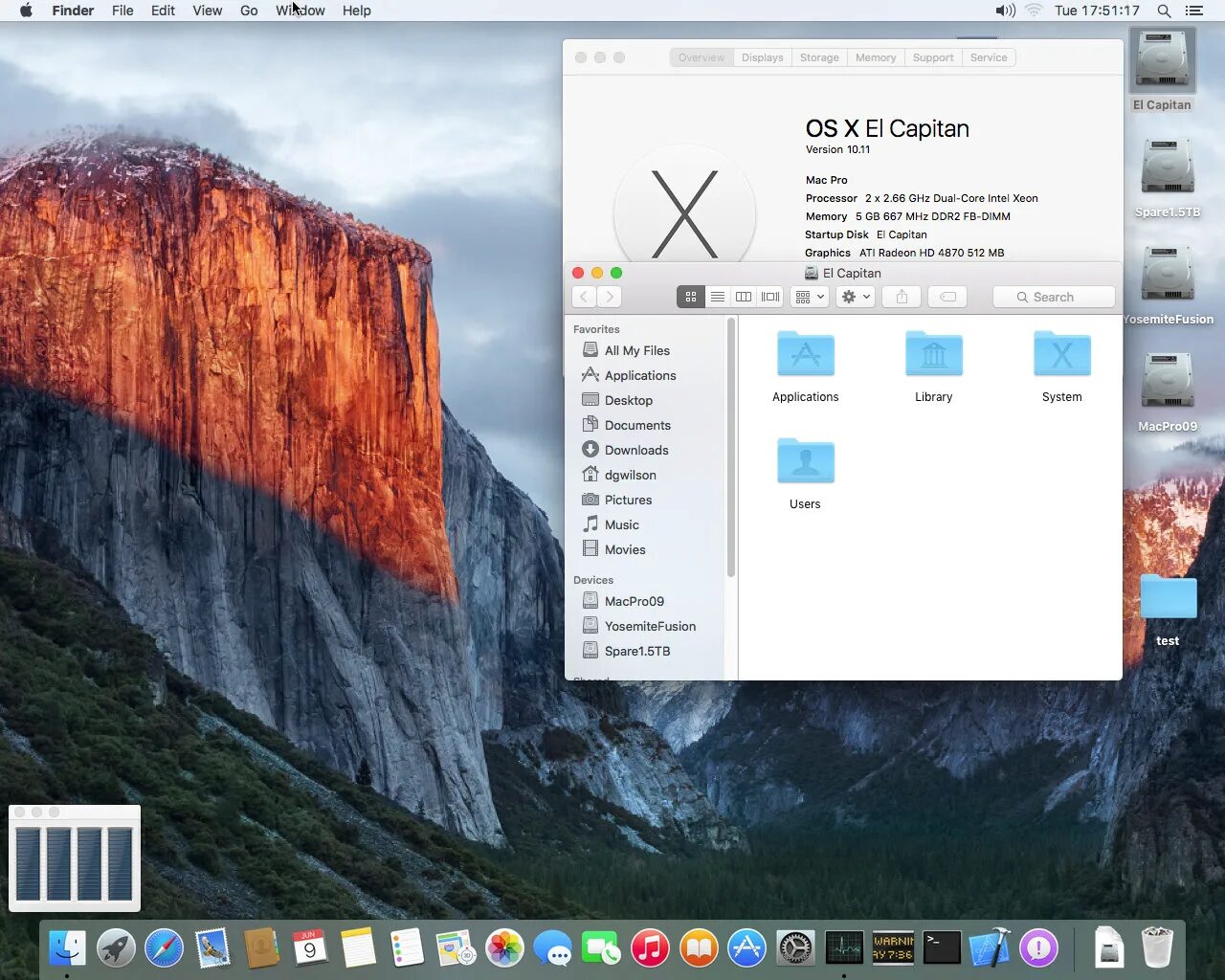Switch Finder to icon view

[690, 297]
